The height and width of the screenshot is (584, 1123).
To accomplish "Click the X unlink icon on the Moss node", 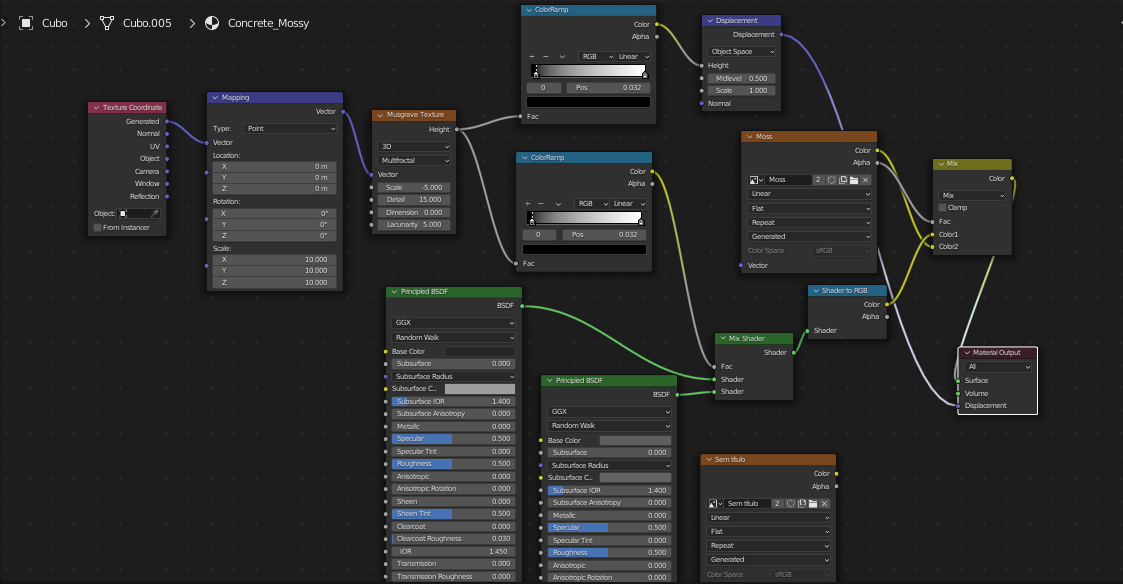I will [865, 178].
